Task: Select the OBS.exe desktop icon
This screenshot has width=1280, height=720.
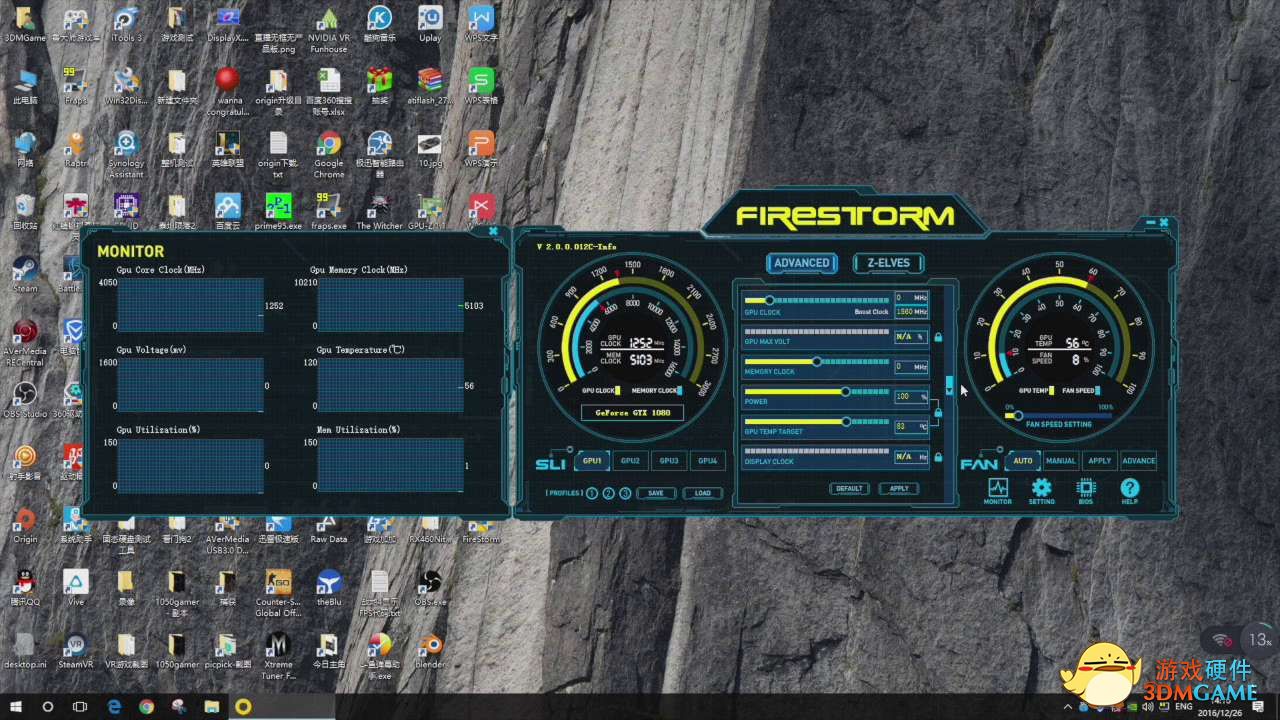Action: point(430,588)
